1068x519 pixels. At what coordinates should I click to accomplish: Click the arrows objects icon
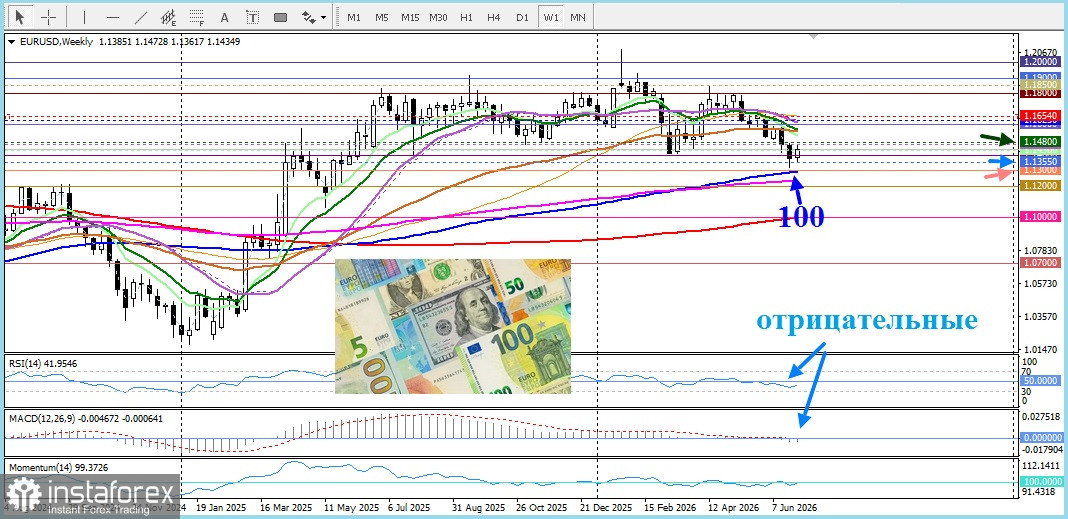[x=309, y=17]
